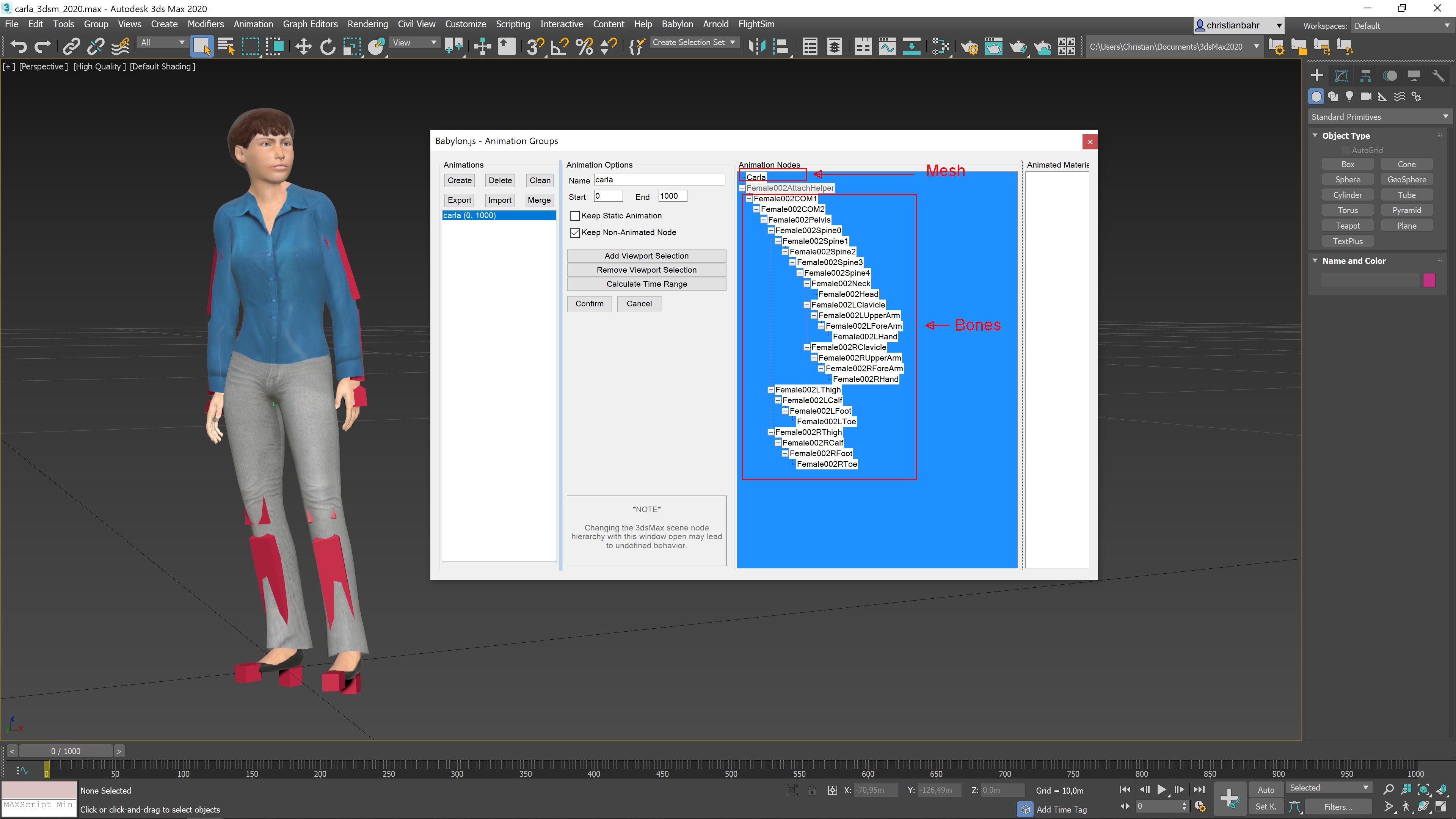The image size is (1456, 819).
Task: Toggle the Auto key mode
Action: [1266, 789]
